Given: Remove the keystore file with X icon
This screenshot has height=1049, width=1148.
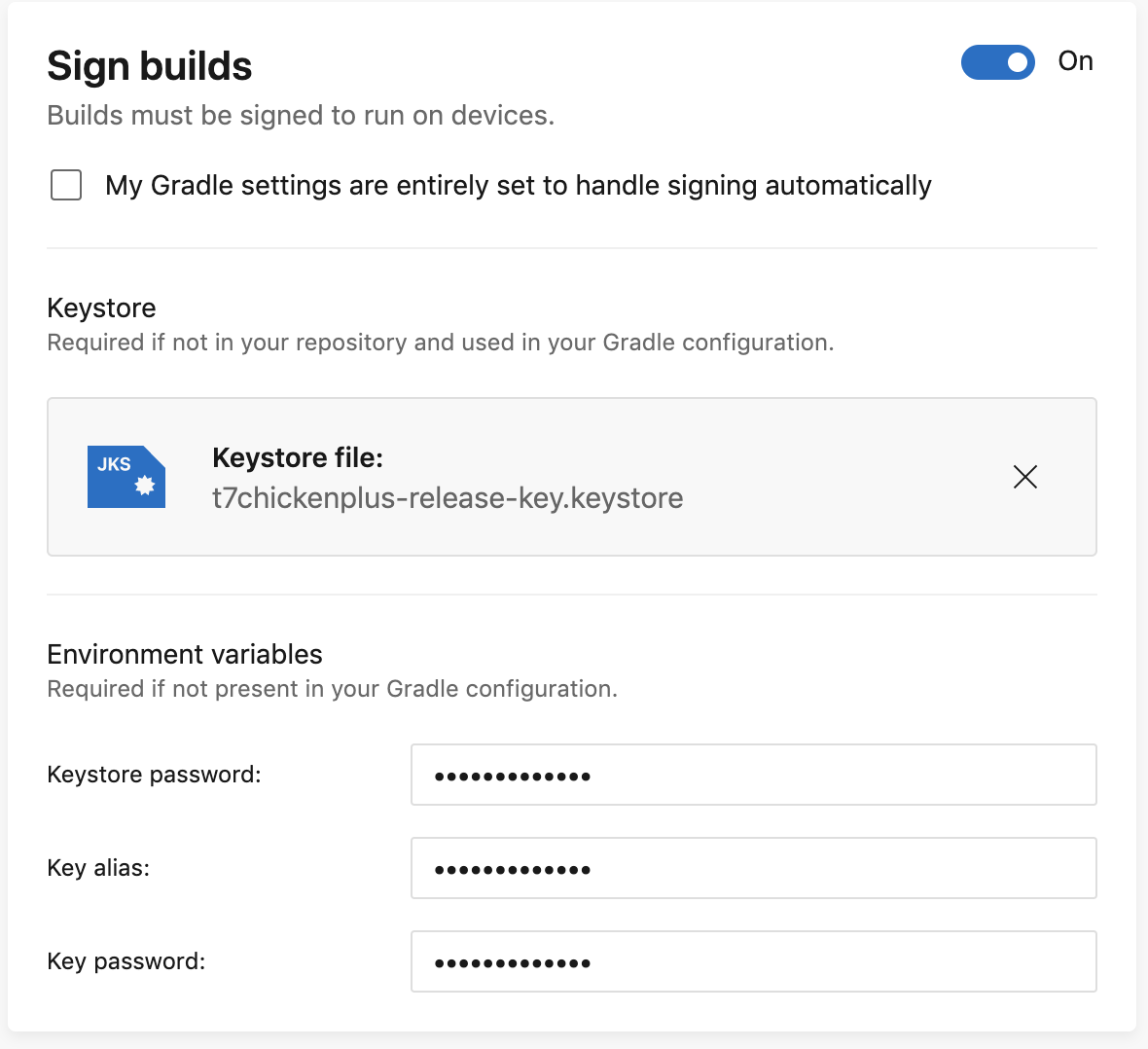Looking at the screenshot, I should (1025, 477).
